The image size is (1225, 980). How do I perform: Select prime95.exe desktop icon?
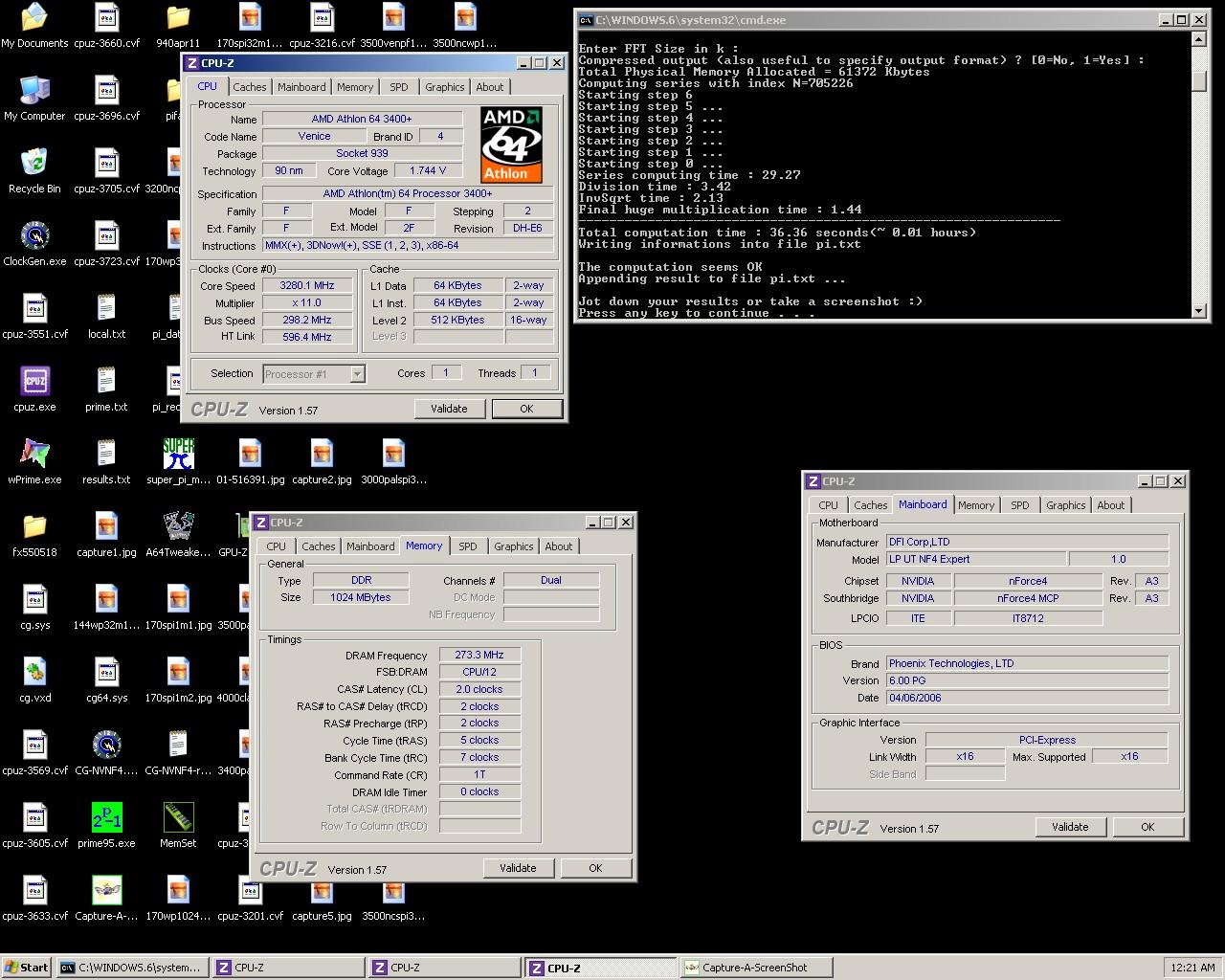(x=106, y=826)
